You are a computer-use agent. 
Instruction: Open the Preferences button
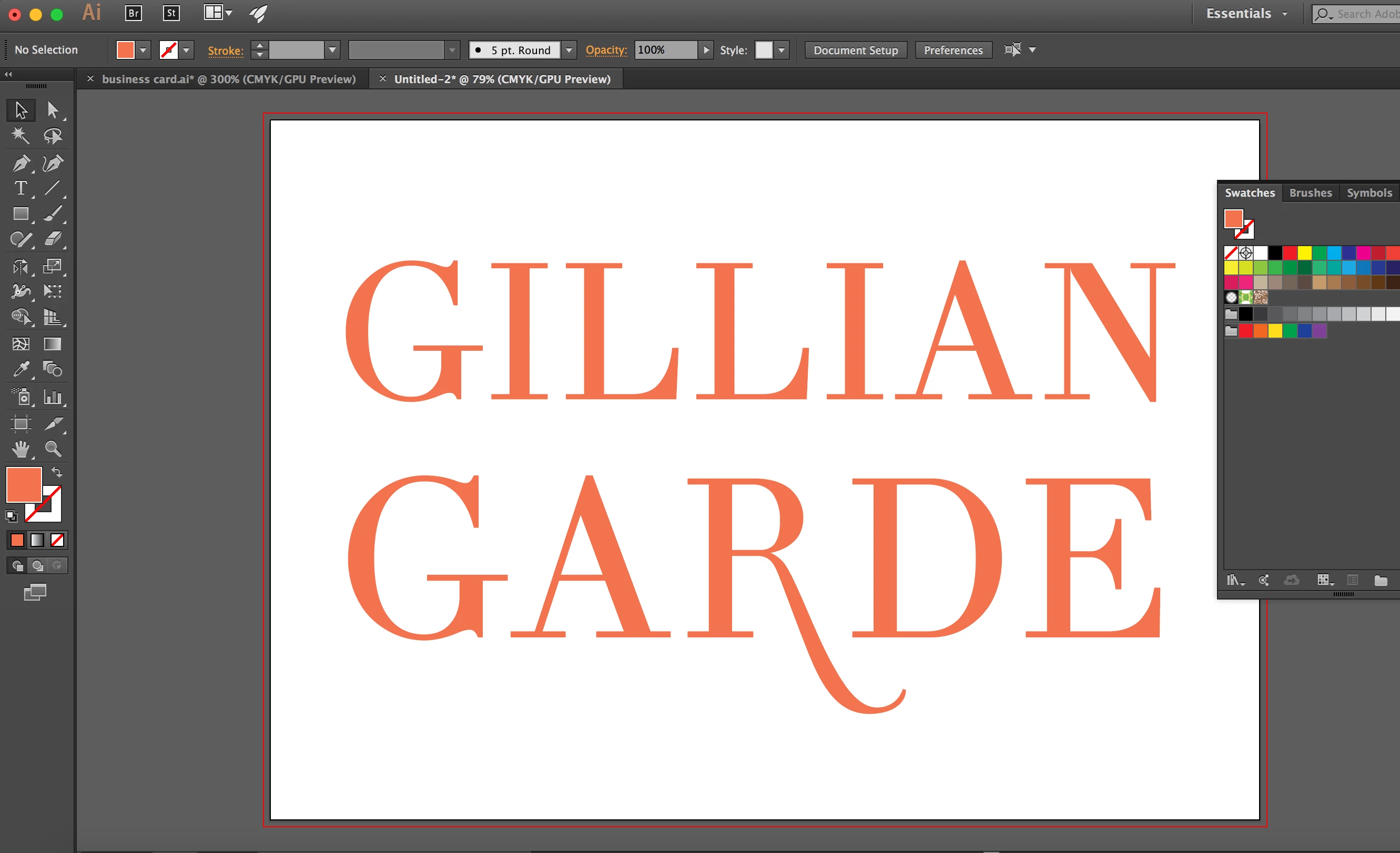953,50
